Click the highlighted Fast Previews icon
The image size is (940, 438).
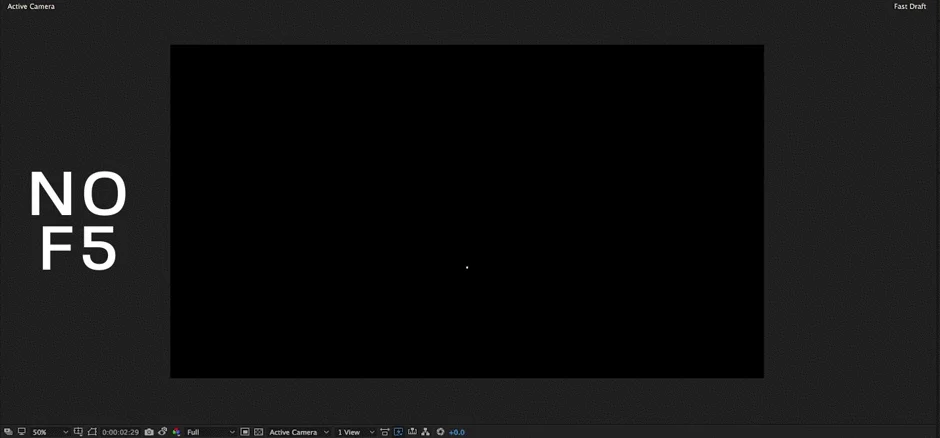pyautogui.click(x=398, y=431)
